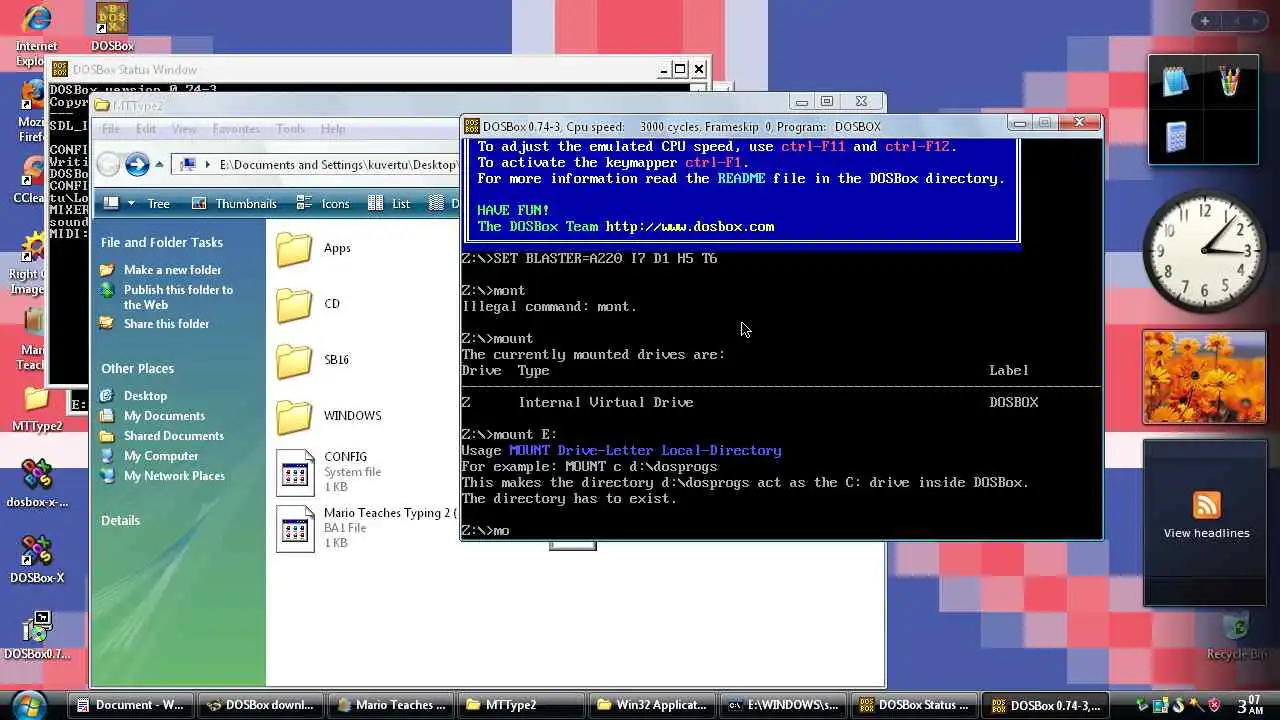Image resolution: width=1280 pixels, height=720 pixels.
Task: Switch to DOSBox Status taskbar button
Action: (x=912, y=705)
